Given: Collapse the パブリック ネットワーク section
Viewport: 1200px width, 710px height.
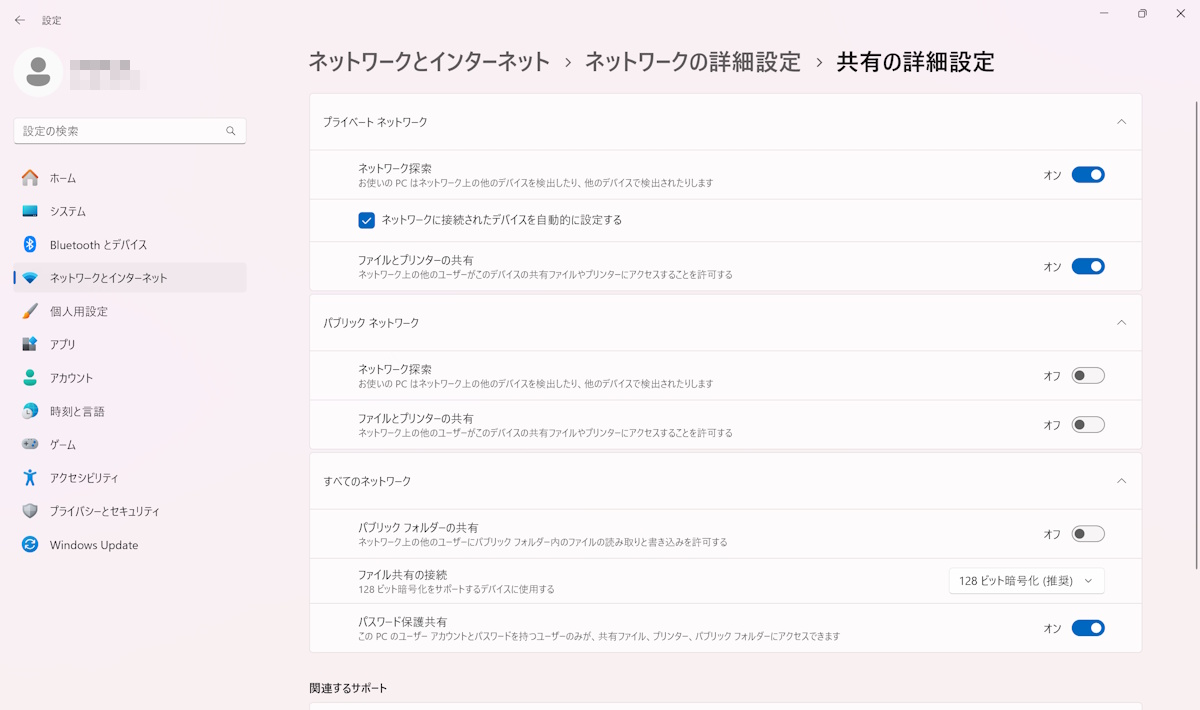Looking at the screenshot, I should tap(1120, 323).
